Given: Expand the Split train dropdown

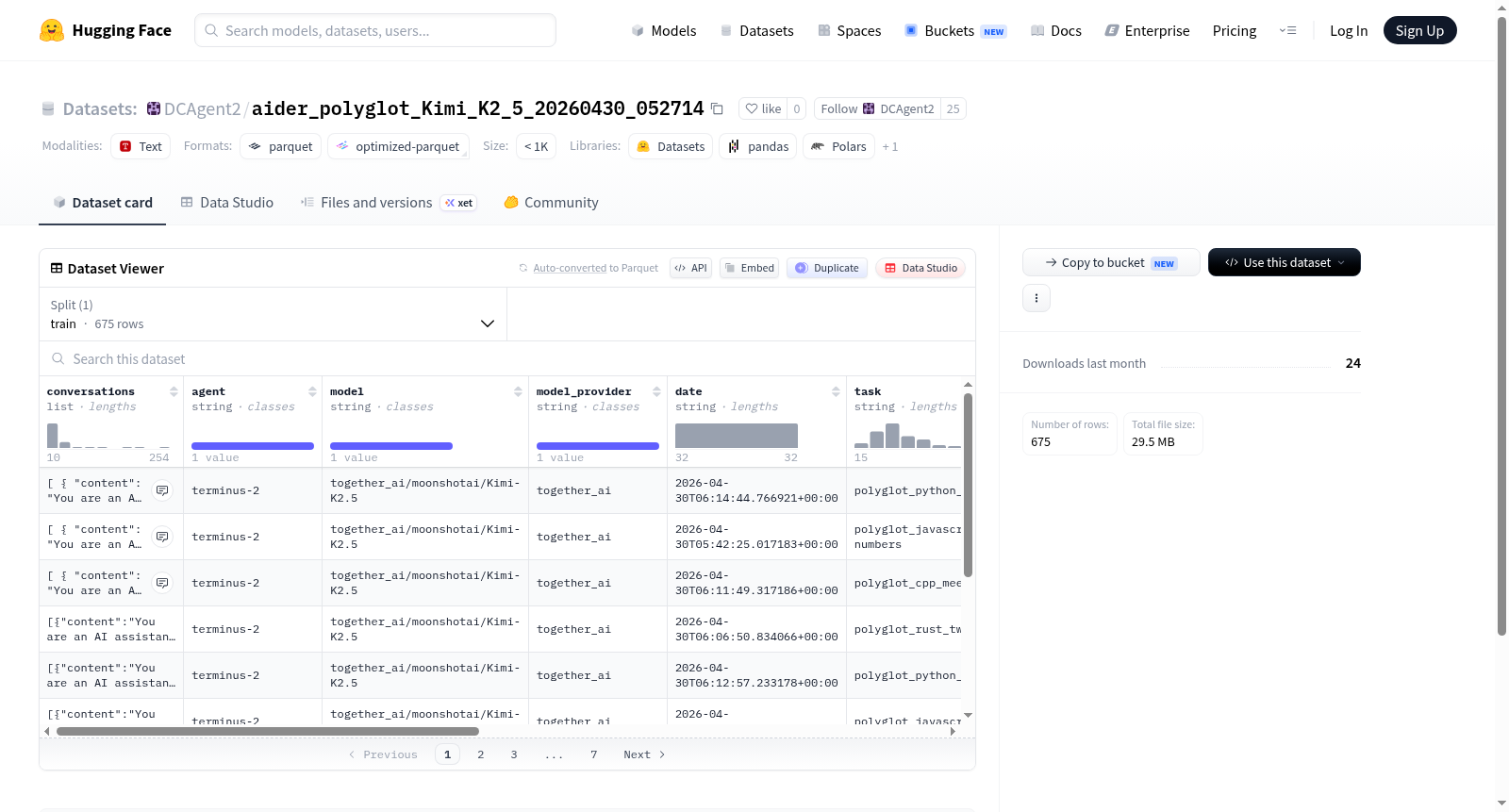Looking at the screenshot, I should tap(273, 314).
